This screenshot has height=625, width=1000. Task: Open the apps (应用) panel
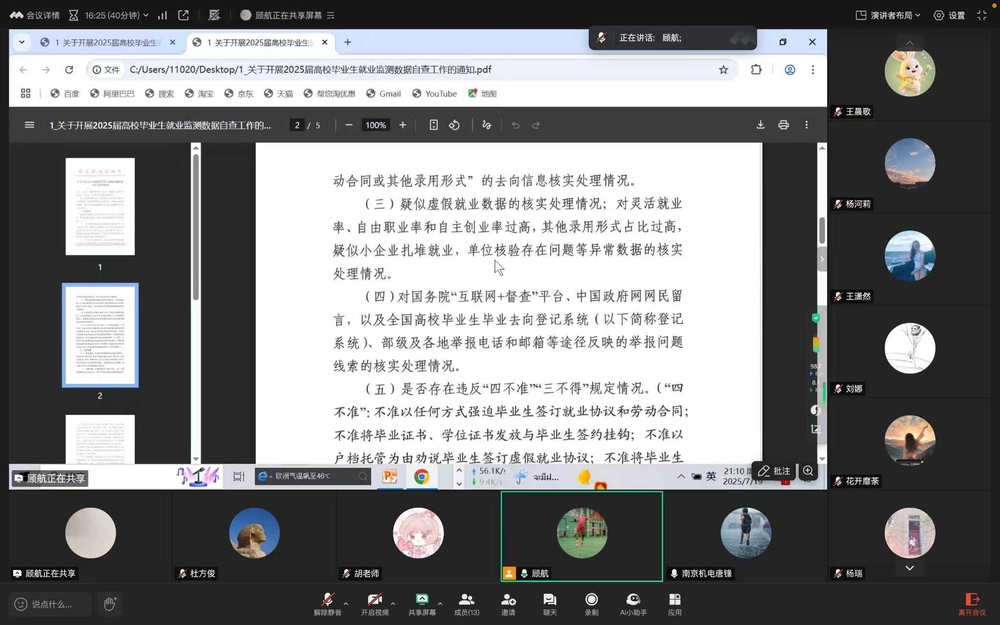click(x=674, y=602)
